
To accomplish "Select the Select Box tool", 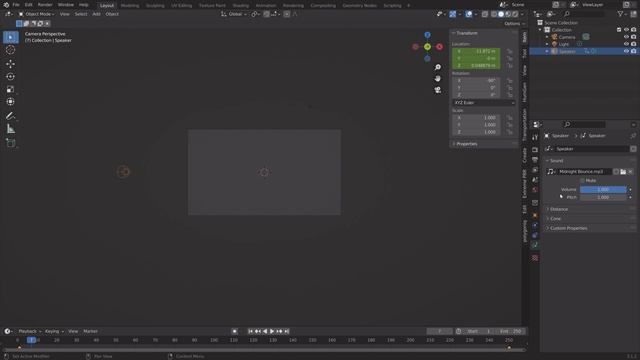I will [x=11, y=37].
